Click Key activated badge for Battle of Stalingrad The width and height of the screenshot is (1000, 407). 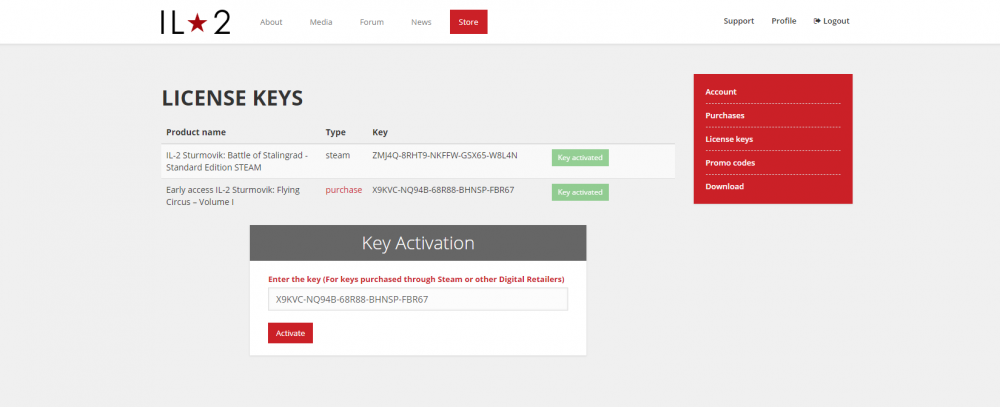pos(580,157)
